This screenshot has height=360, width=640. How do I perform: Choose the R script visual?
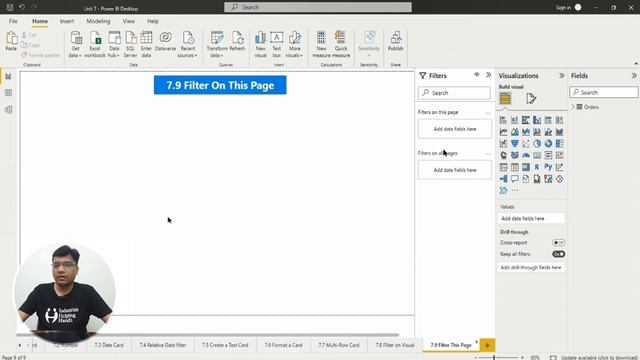537,167
